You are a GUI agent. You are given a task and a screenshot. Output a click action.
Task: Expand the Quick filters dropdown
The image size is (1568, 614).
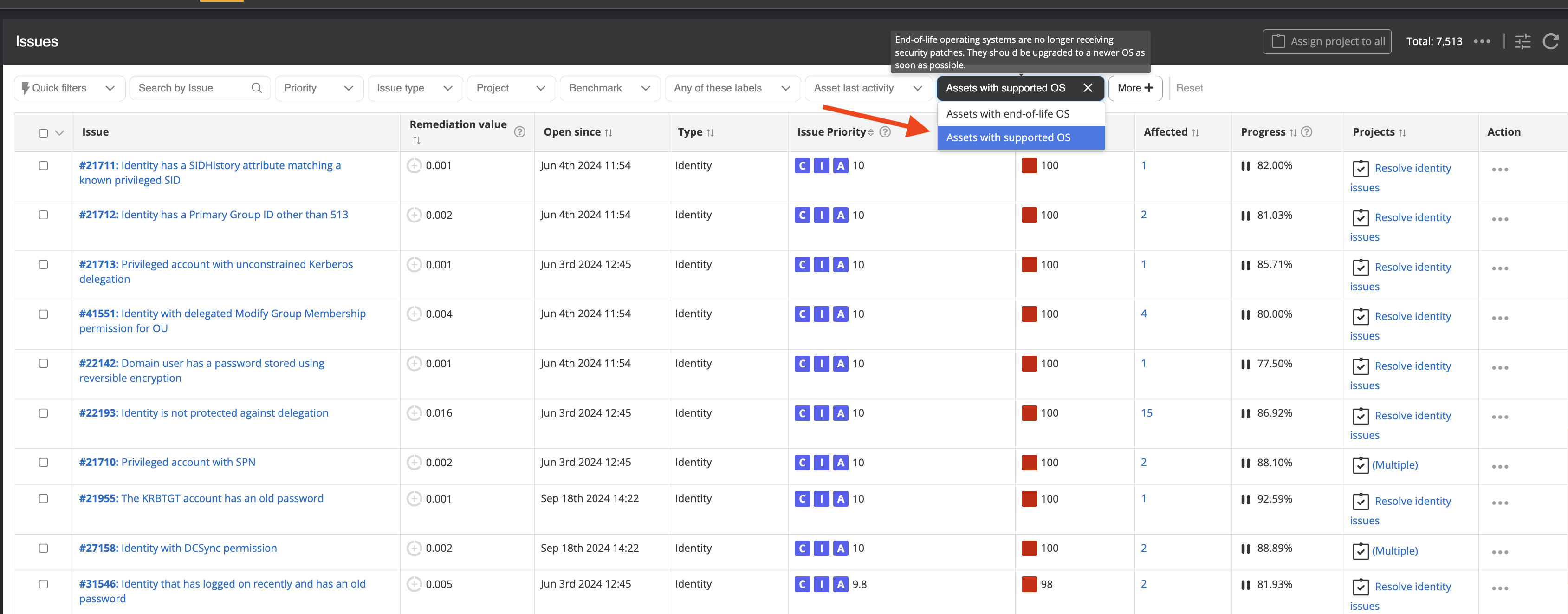69,88
